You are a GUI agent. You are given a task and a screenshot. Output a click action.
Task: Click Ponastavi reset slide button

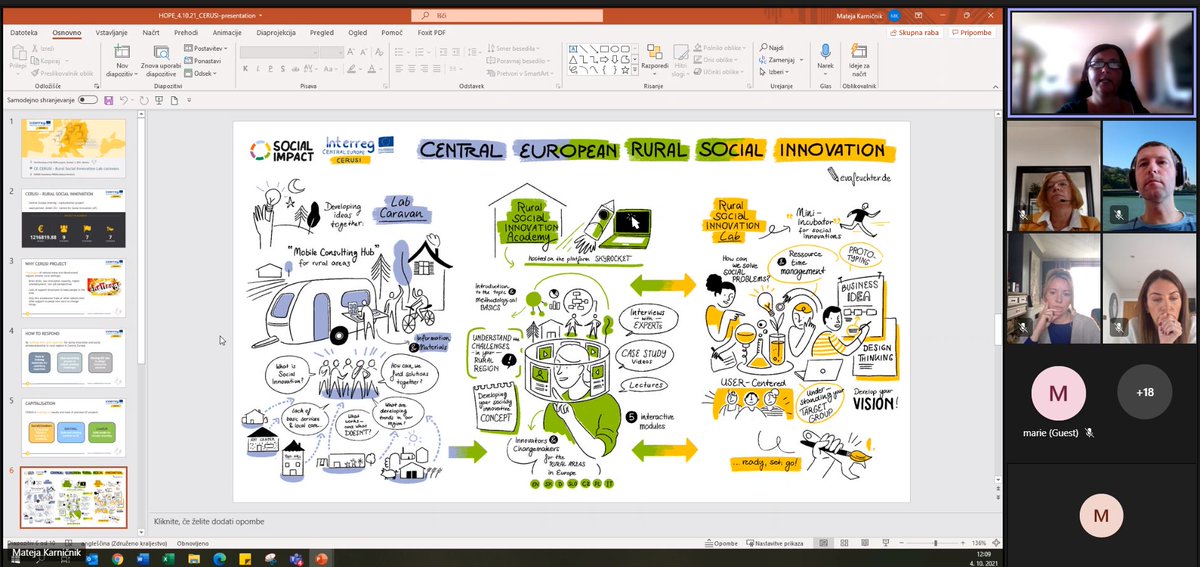(205, 60)
